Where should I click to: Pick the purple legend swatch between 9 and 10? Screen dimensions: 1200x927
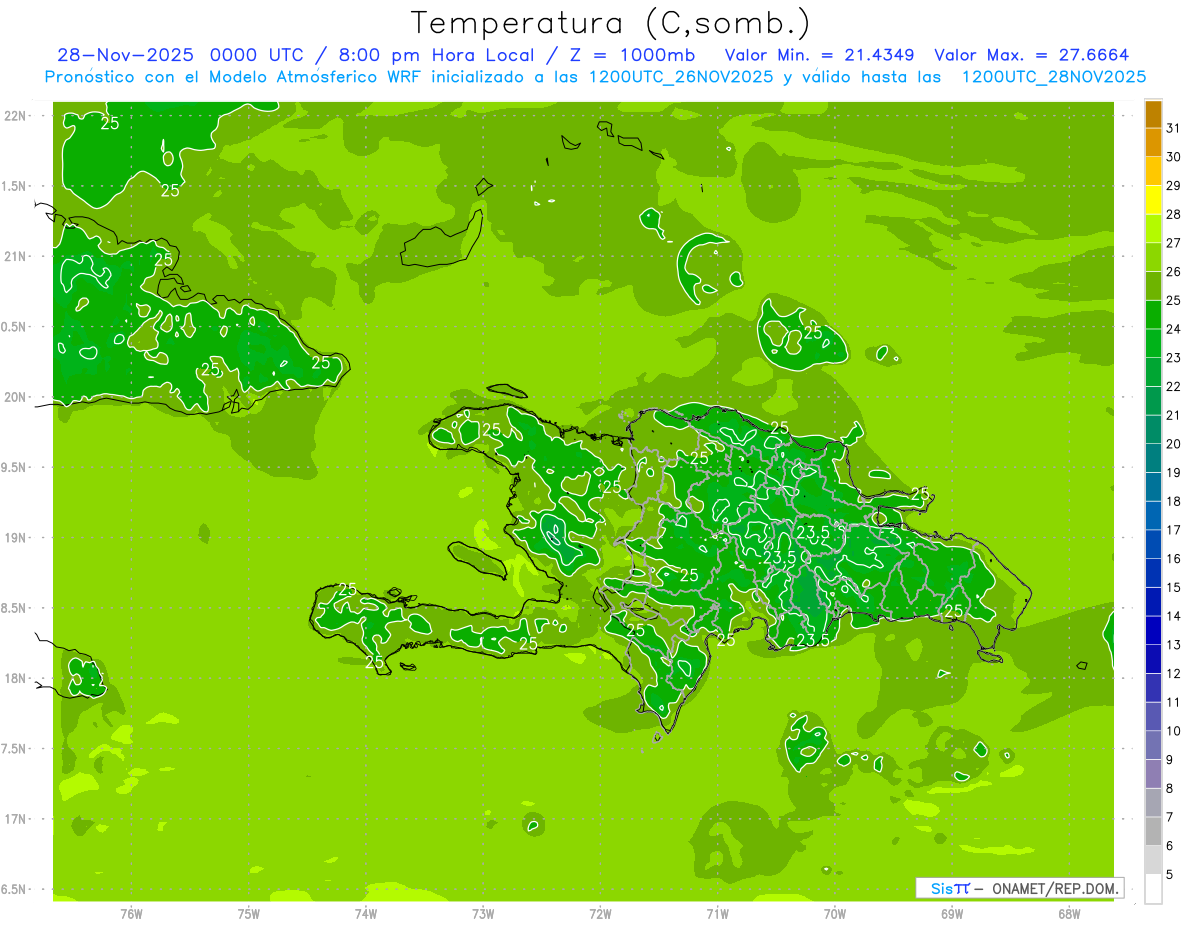click(x=1153, y=746)
